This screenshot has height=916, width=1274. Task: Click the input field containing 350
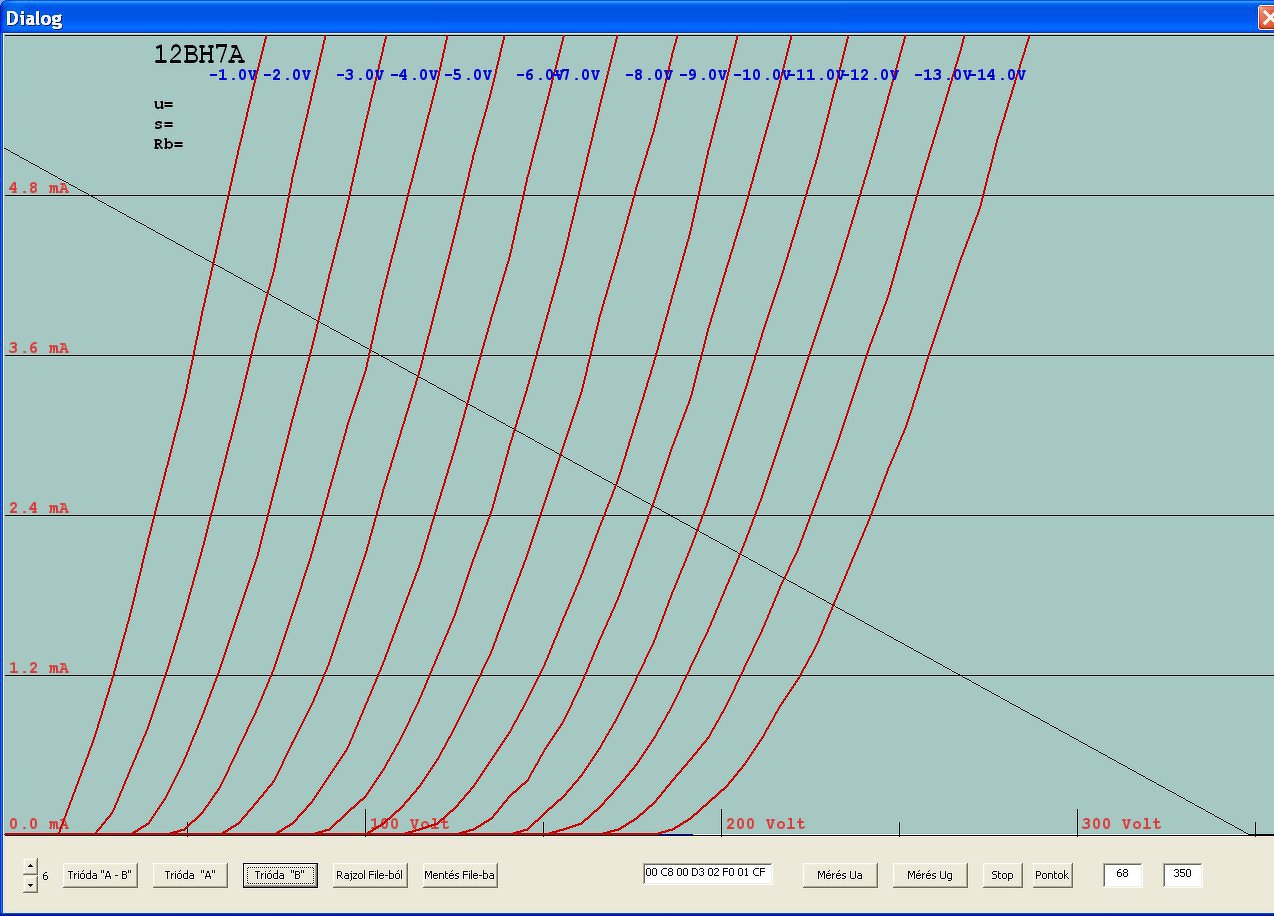[1182, 875]
